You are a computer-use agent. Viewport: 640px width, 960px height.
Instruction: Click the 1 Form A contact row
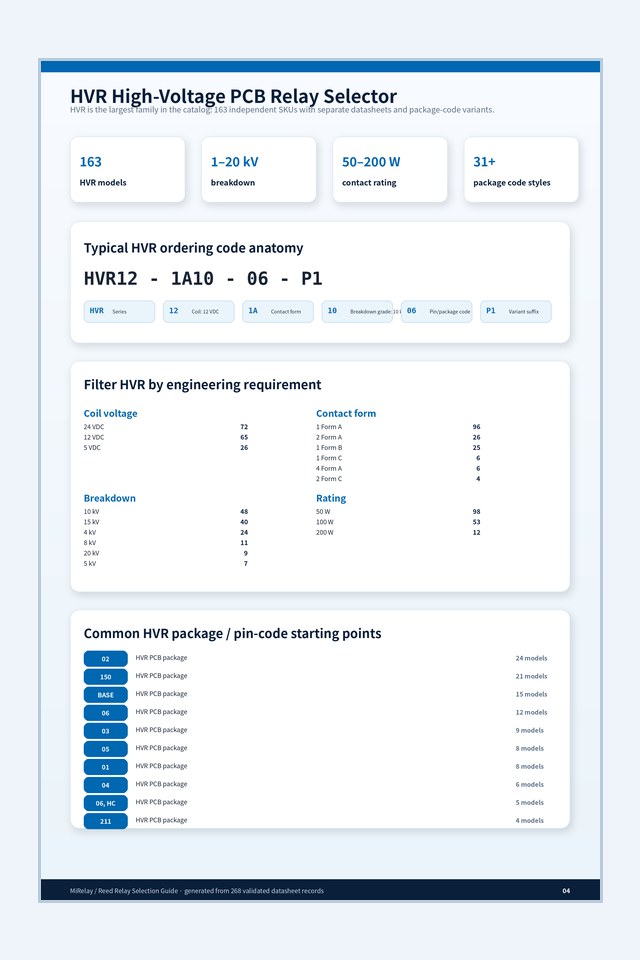[x=398, y=427]
